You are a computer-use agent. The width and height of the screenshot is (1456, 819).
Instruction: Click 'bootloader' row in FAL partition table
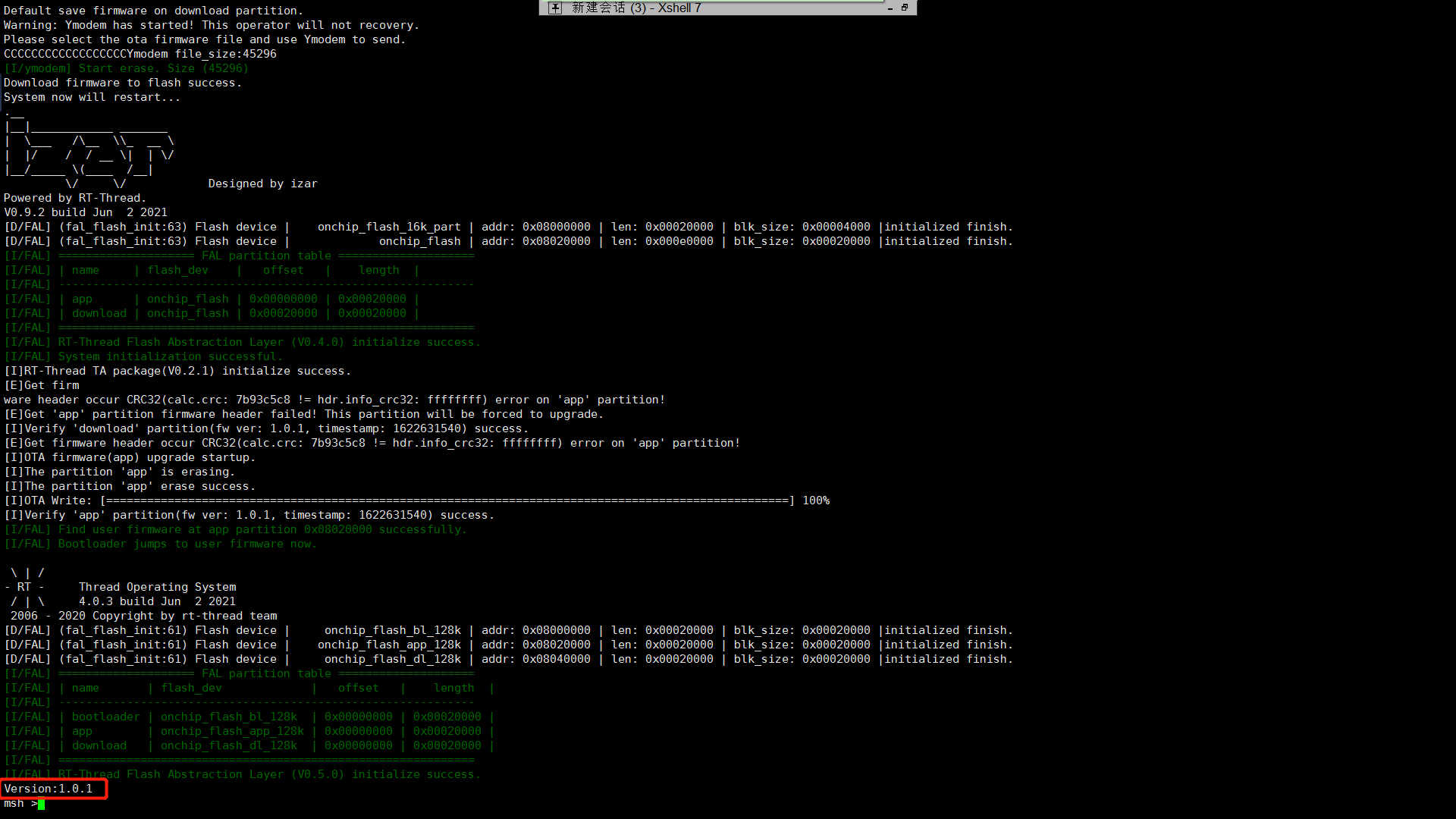pyautogui.click(x=105, y=717)
